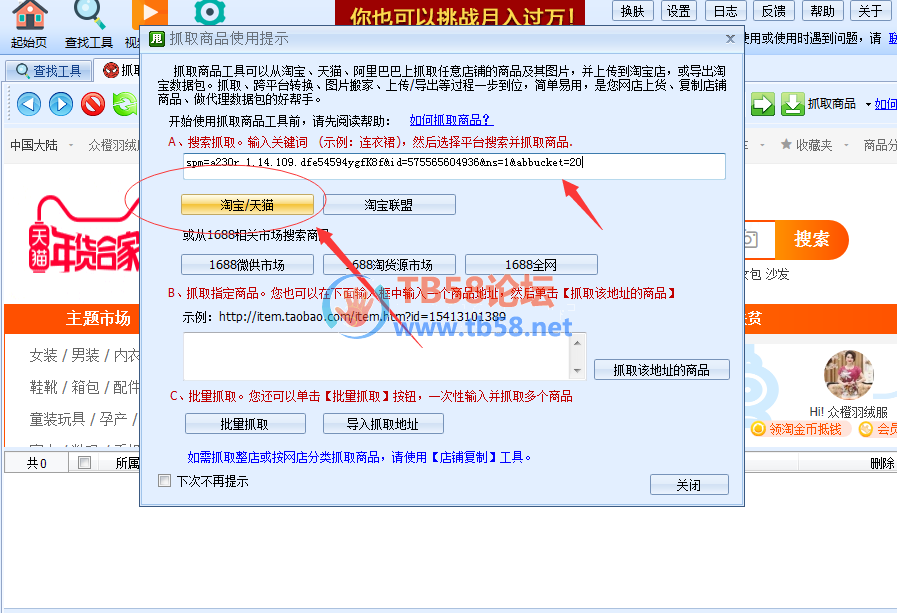Close the 抓取商品使用提示 dialog with X
This screenshot has width=897, height=613.
(731, 39)
